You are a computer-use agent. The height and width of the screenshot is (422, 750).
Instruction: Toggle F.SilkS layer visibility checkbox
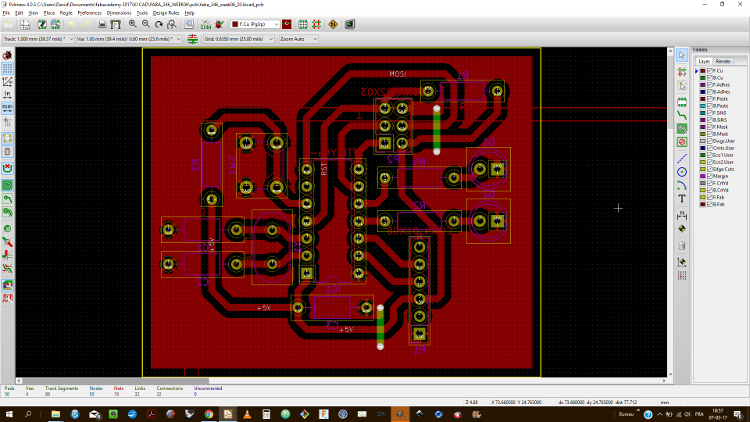point(710,113)
